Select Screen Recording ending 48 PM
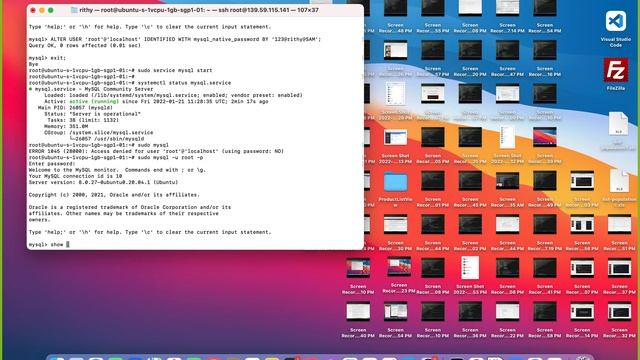The height and width of the screenshot is (360, 640). 395,8
